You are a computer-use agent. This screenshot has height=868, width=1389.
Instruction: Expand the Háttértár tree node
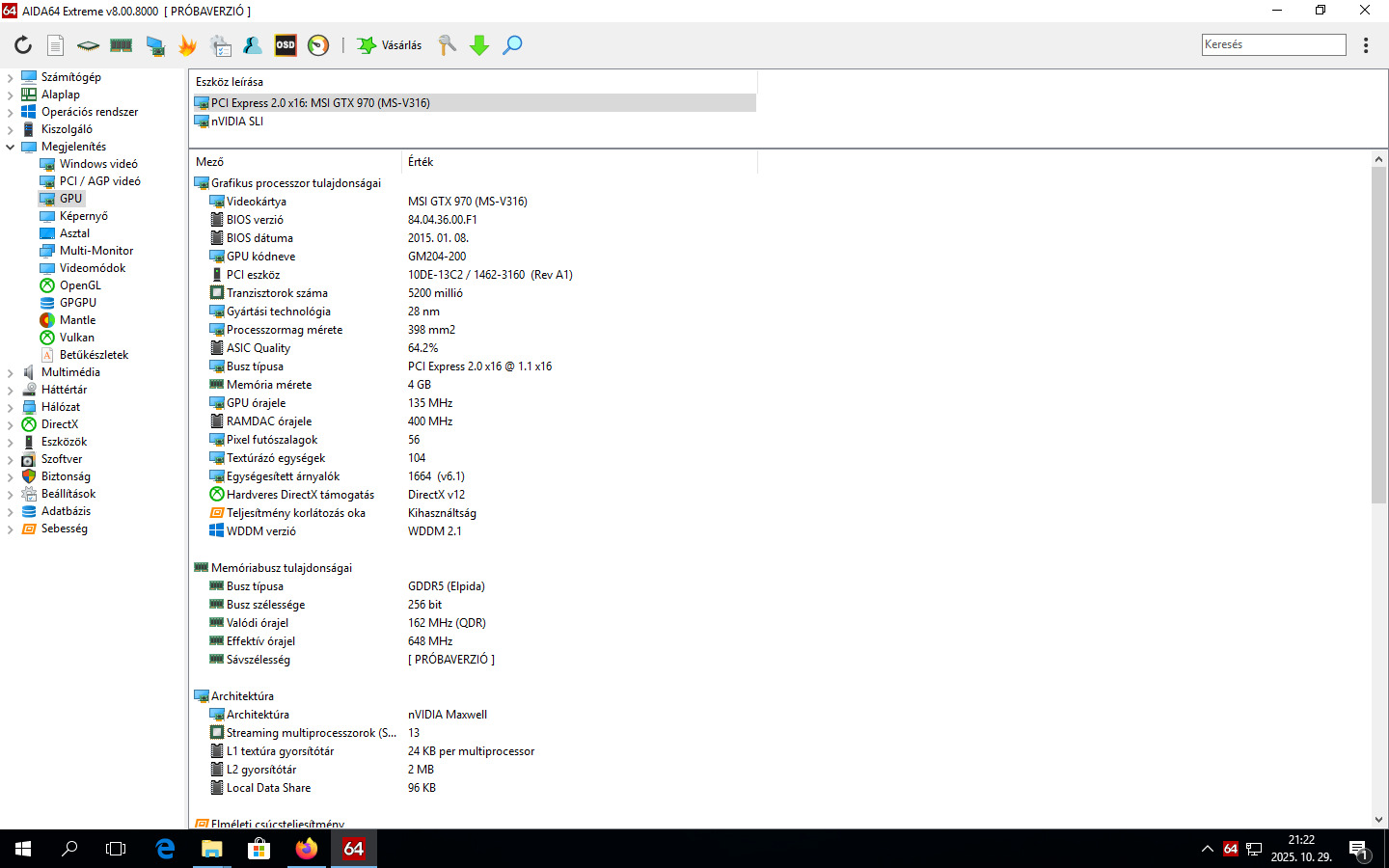(11, 390)
